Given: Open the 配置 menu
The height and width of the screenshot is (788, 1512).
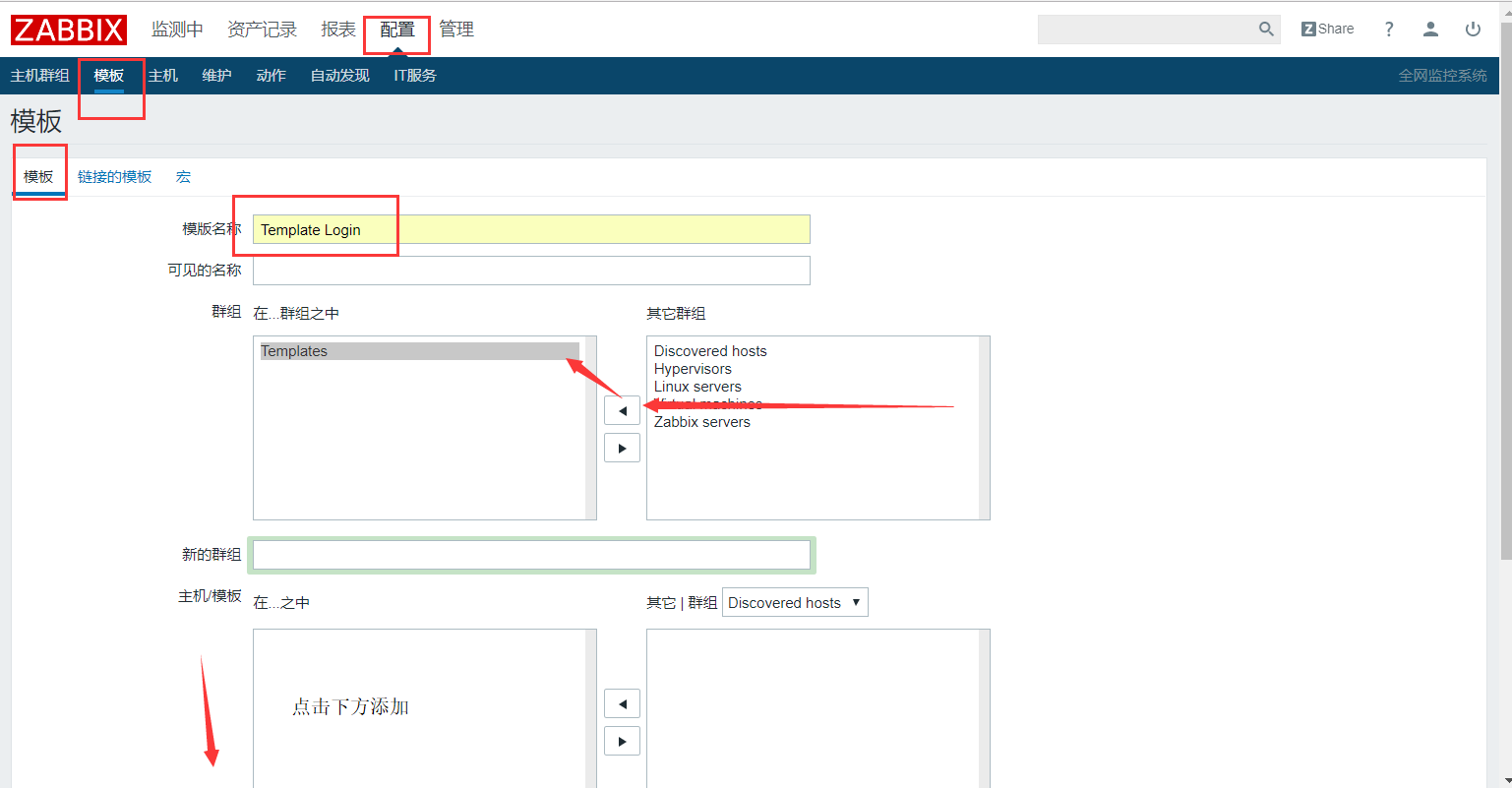Looking at the screenshot, I should (x=397, y=30).
